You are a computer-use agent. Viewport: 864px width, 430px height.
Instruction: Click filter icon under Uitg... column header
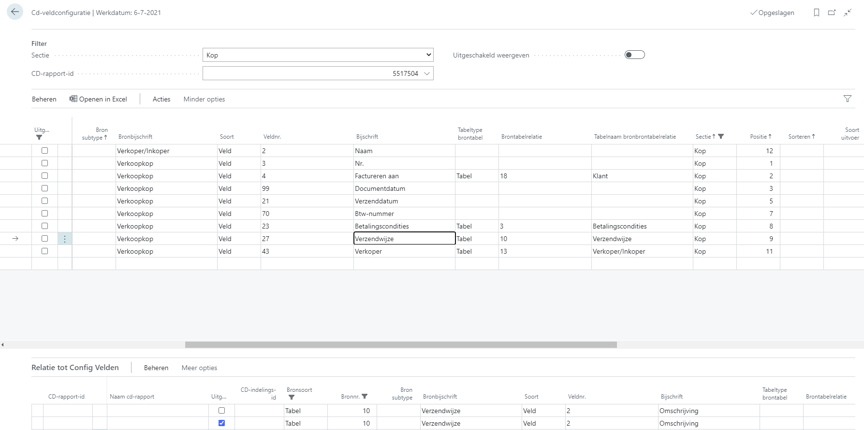click(x=39, y=137)
